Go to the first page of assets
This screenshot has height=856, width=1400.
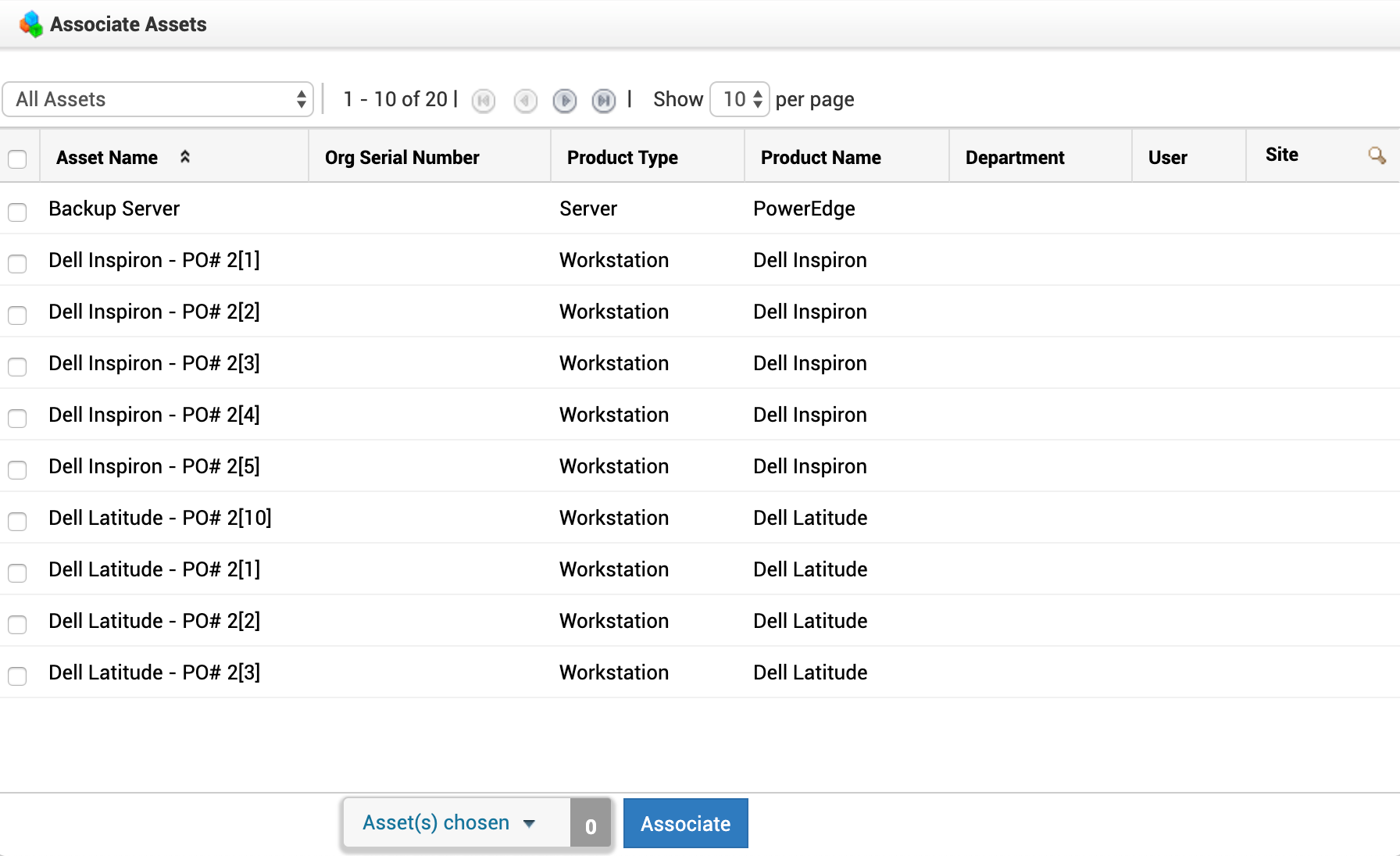tap(484, 101)
